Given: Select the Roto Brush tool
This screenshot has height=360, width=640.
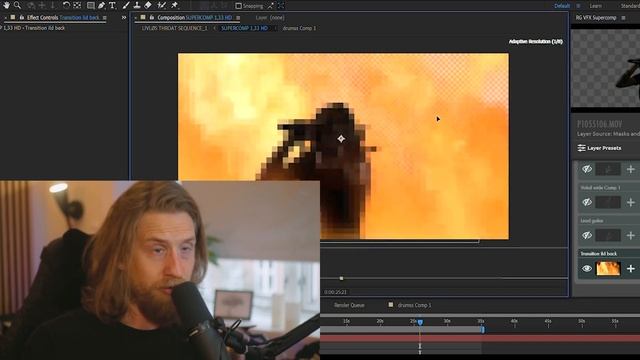Looking at the screenshot, I should coord(162,5).
